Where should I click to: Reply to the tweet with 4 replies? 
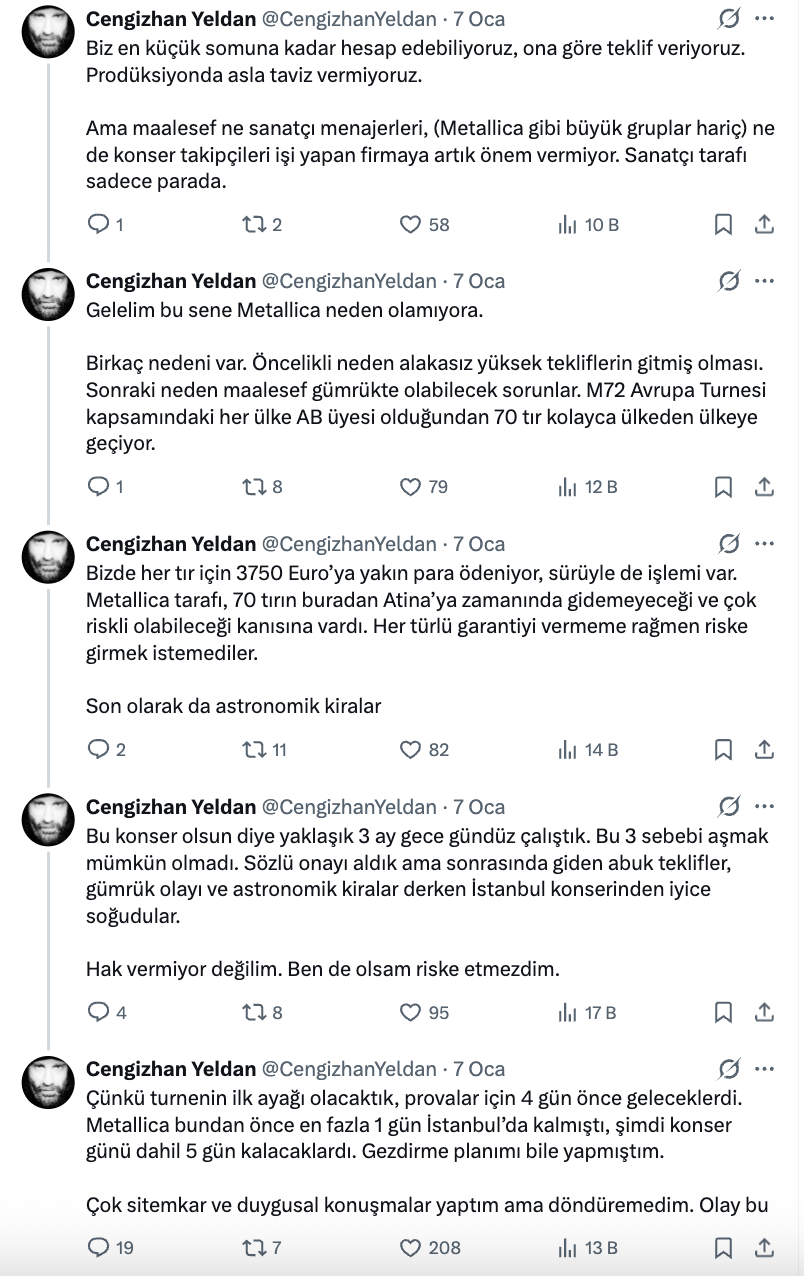pos(98,1012)
